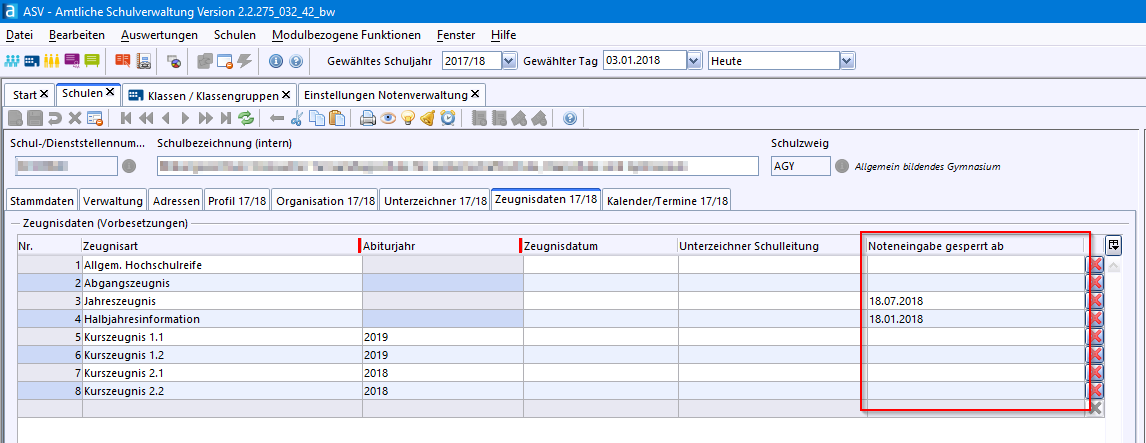The image size is (1146, 443).
Task: Switch to the Unterzeichner 17/18 tab
Action: [x=435, y=200]
